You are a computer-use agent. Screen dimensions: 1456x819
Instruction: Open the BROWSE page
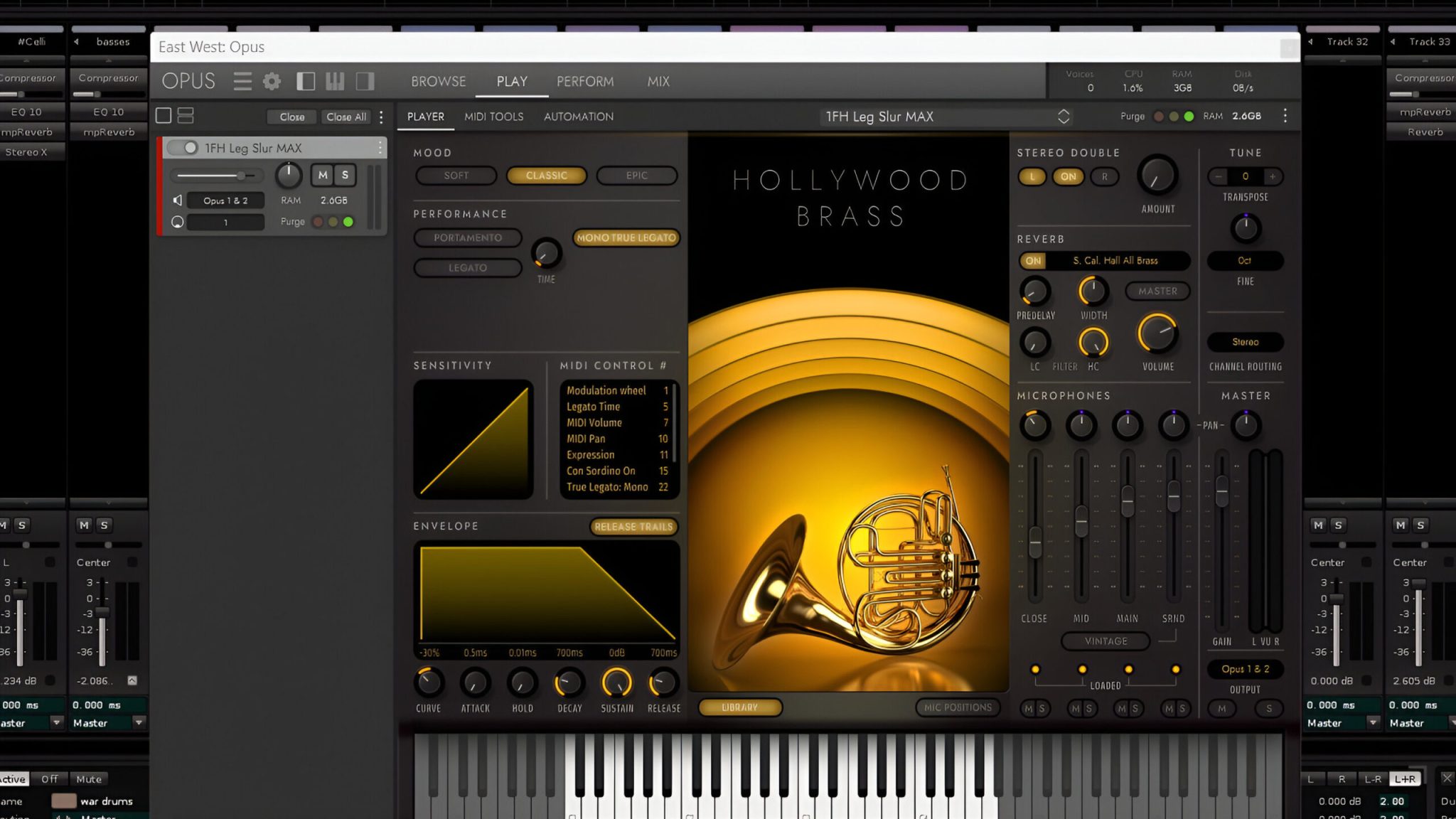tap(439, 82)
